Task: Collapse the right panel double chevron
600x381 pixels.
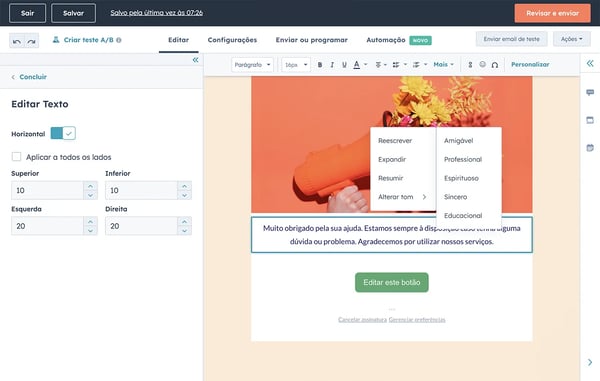Action: point(590,63)
